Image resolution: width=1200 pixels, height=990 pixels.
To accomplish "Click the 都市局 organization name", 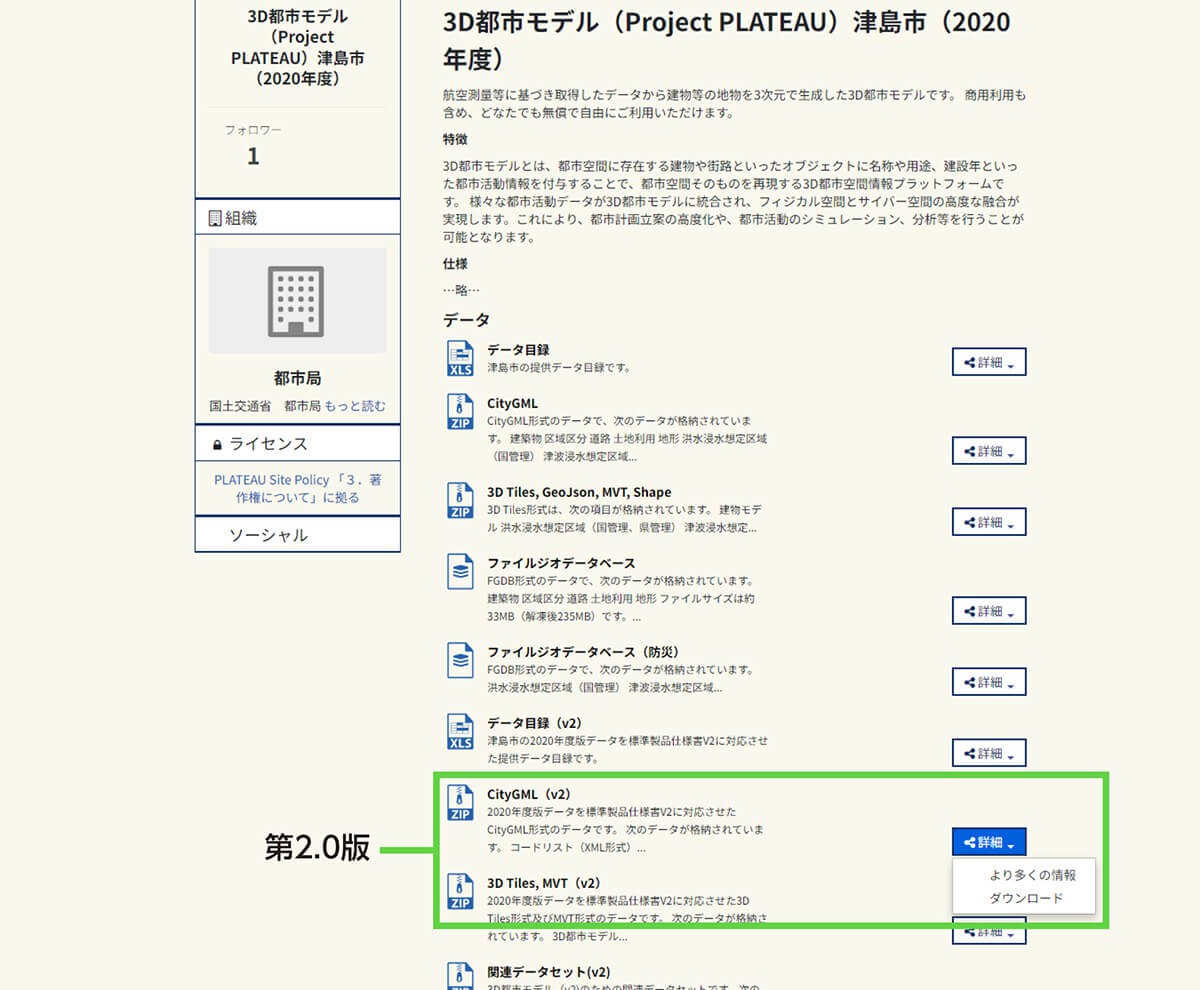I will [297, 379].
